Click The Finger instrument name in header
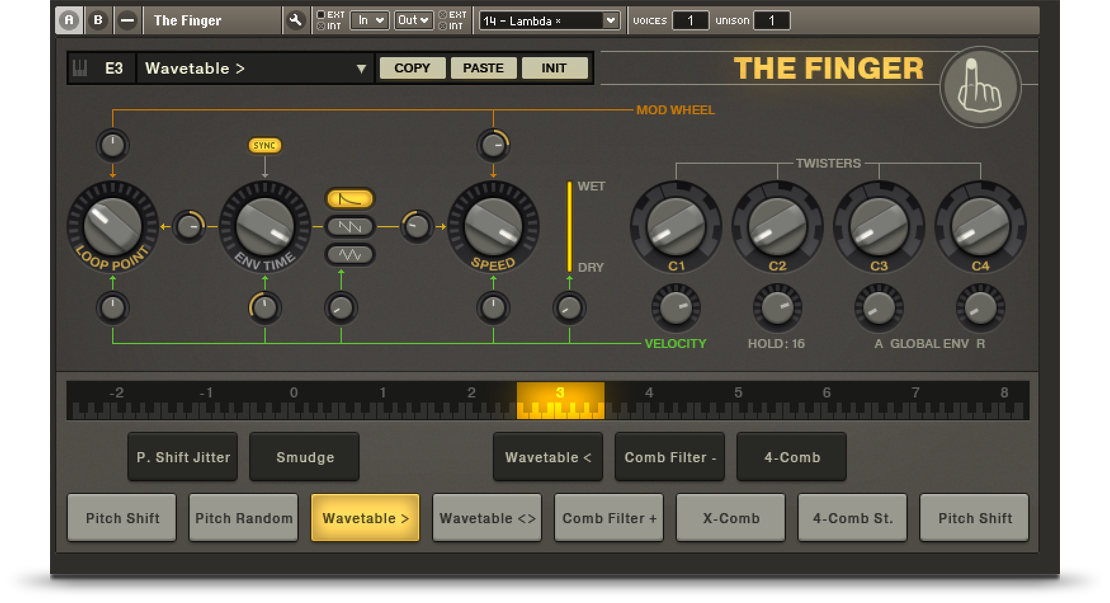 188,21
